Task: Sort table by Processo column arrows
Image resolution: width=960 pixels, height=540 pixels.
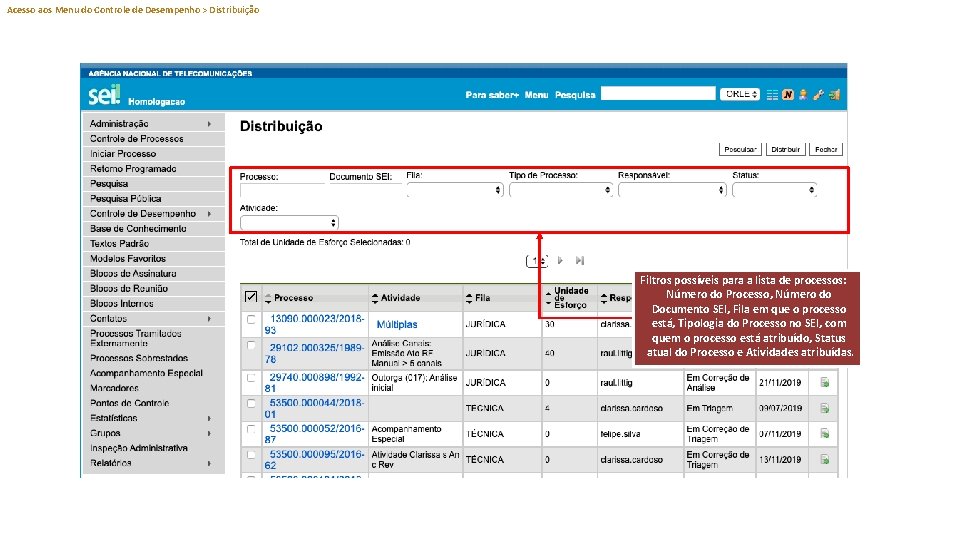Action: coord(268,298)
